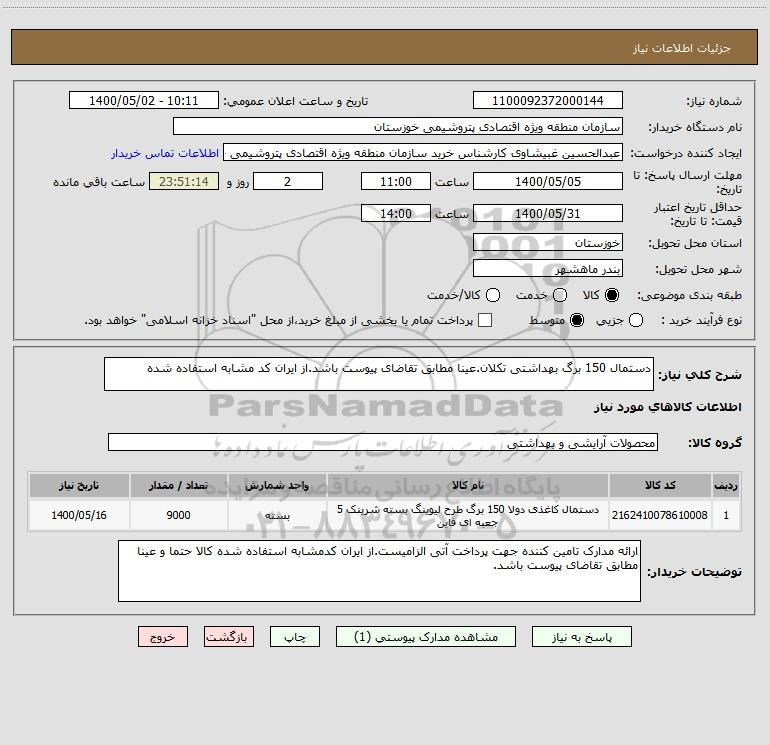This screenshot has width=770, height=745.
Task: Click the response deadline time 11:00
Action: click(396, 181)
